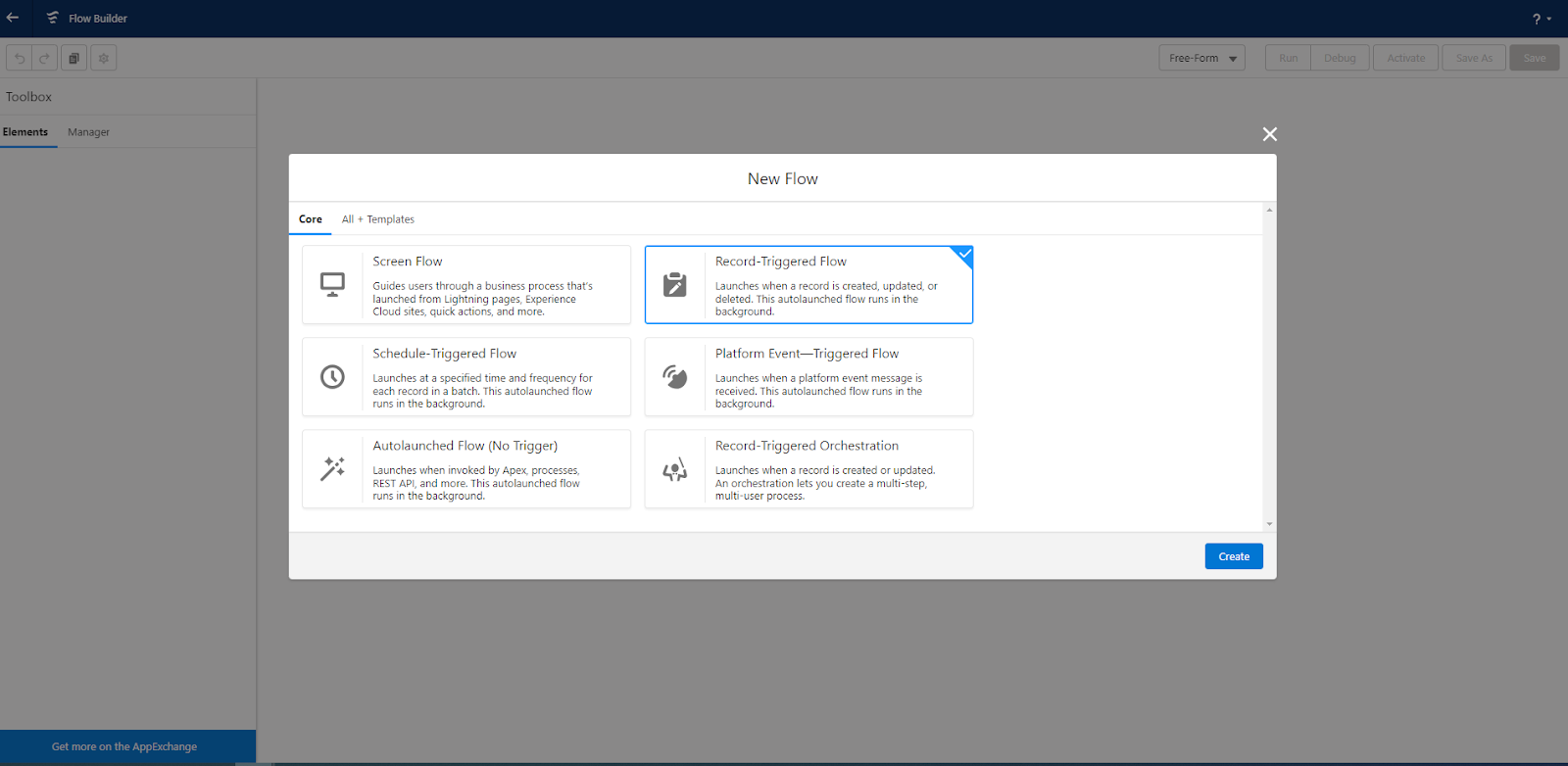Open Get more on the AppExchange link
1568x766 pixels.
[124, 746]
